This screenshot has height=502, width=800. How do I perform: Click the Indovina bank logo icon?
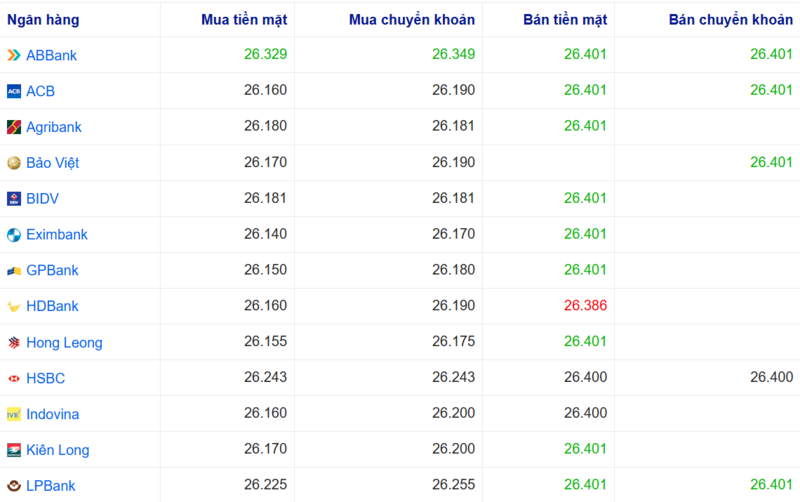pos(14,414)
